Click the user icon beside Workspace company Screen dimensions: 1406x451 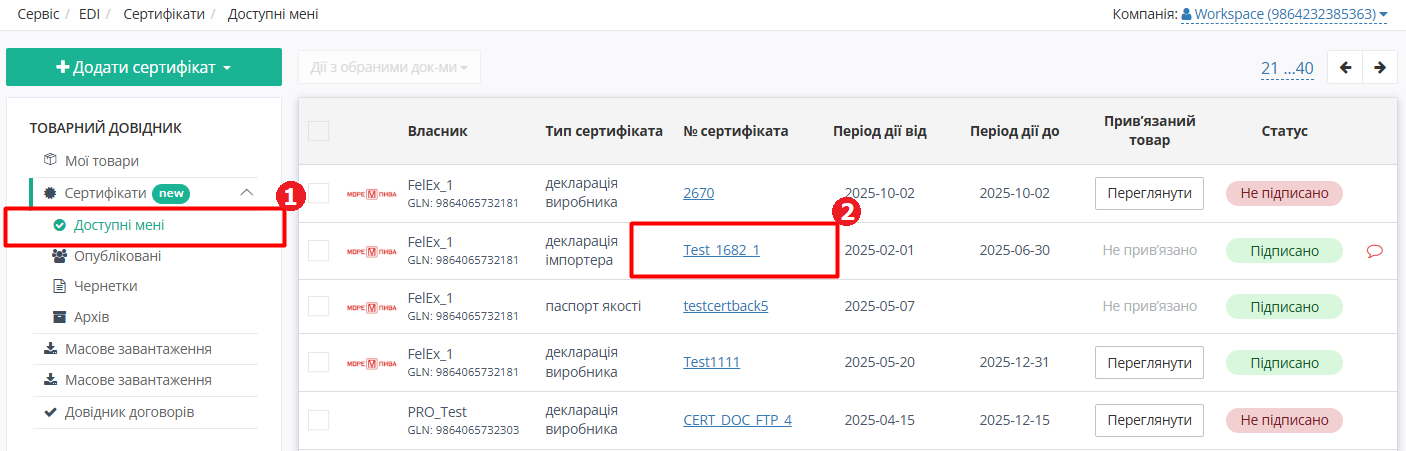1187,14
